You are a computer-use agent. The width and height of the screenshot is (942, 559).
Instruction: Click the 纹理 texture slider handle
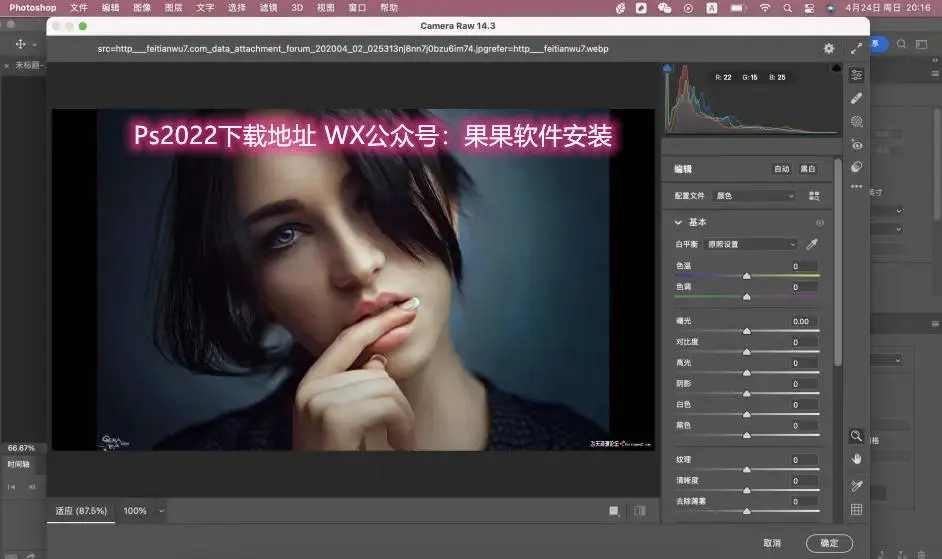pos(747,469)
